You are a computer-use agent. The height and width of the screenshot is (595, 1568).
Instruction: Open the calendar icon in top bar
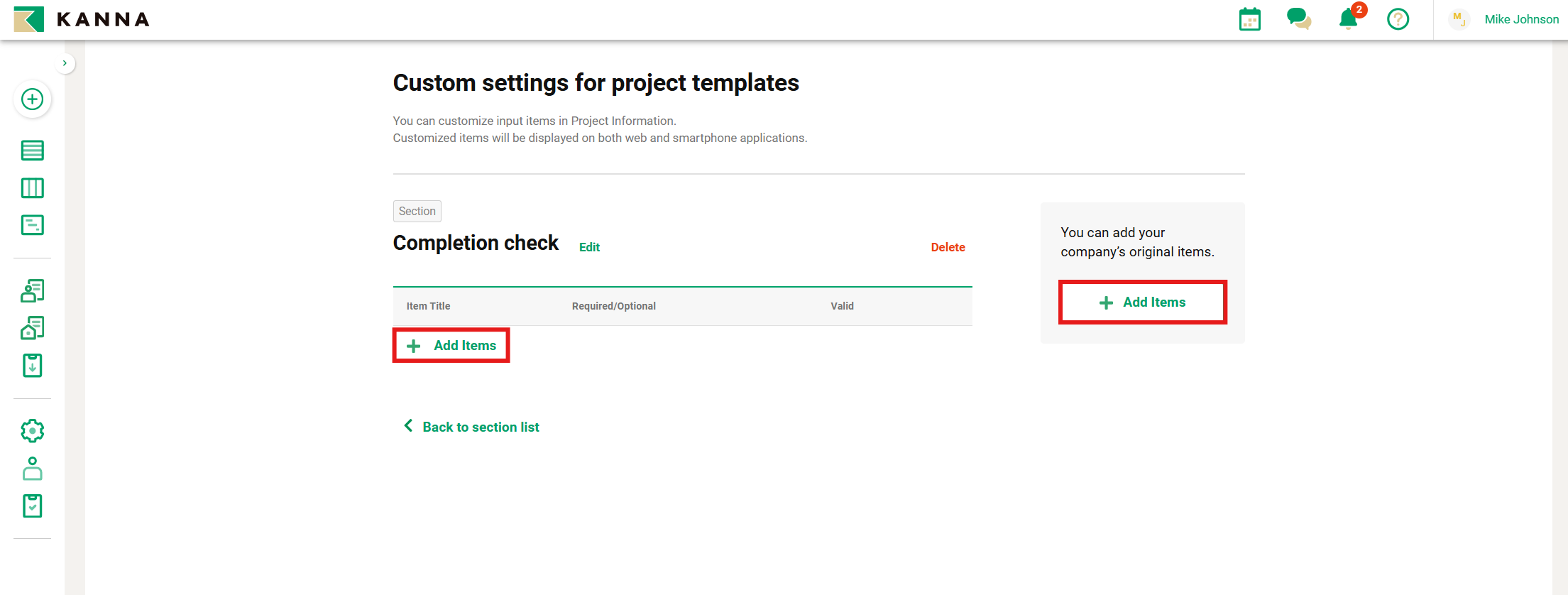[x=1249, y=19]
